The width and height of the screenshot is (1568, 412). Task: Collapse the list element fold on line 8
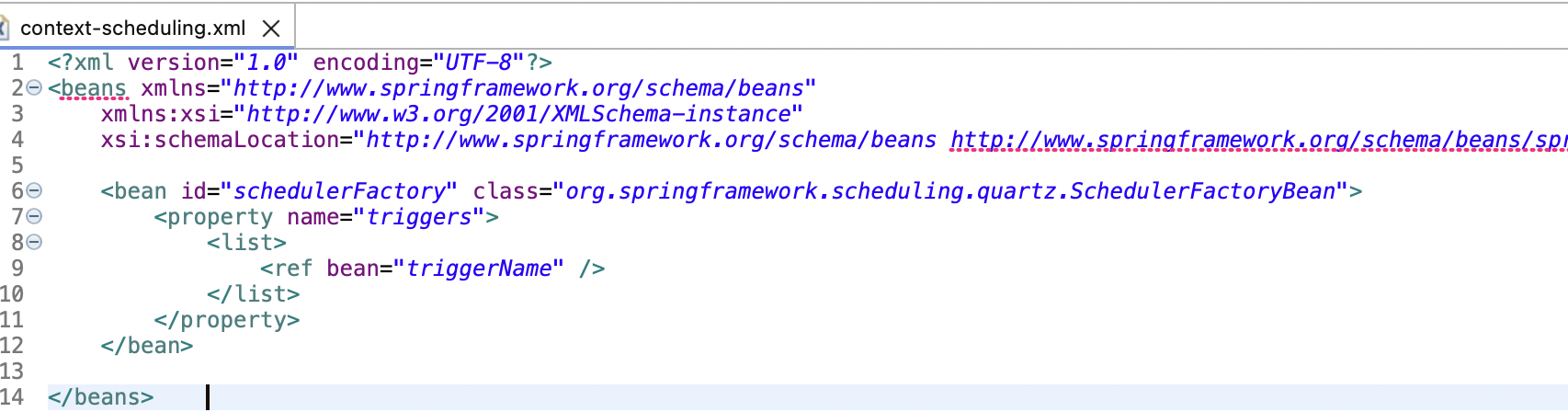point(34,243)
